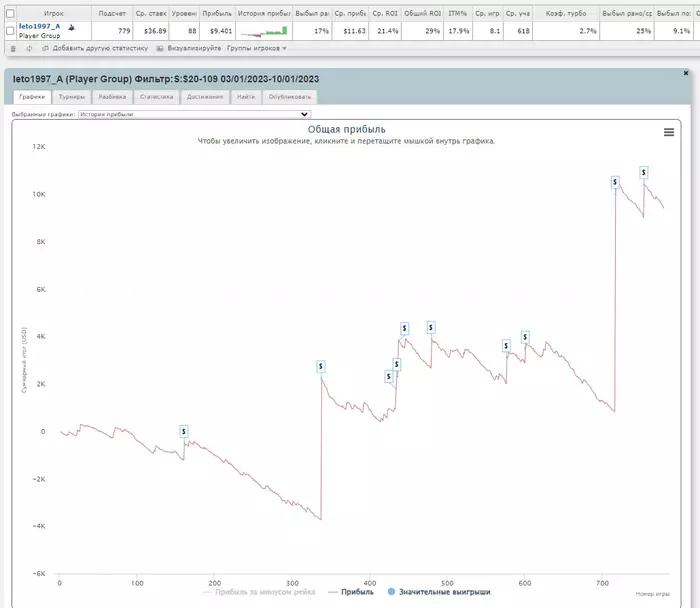
Task: Switch to the Турниры tab
Action: pyautogui.click(x=71, y=97)
